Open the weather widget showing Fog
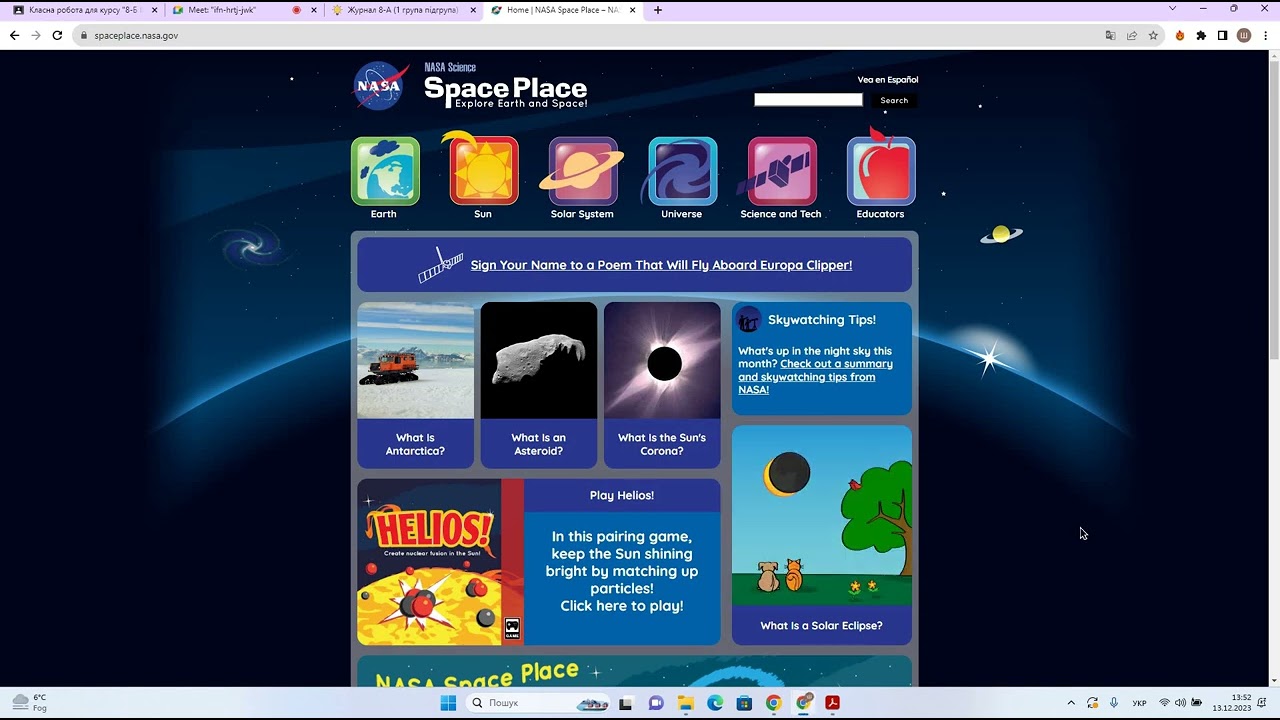 click(x=30, y=702)
